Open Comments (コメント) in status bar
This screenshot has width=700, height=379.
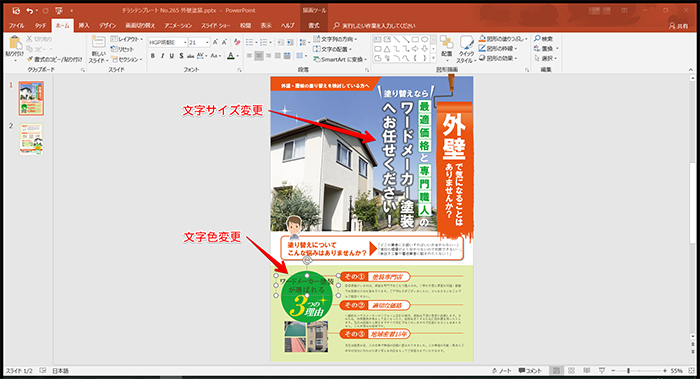click(530, 371)
